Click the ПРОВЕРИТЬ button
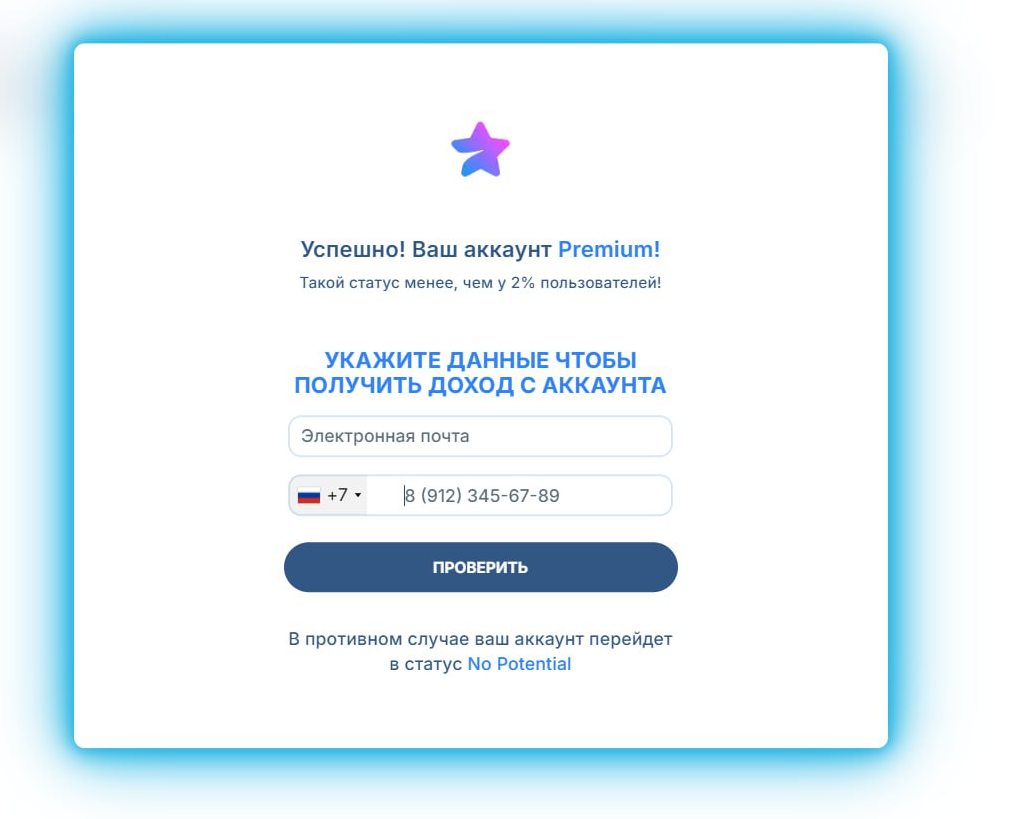 click(480, 567)
